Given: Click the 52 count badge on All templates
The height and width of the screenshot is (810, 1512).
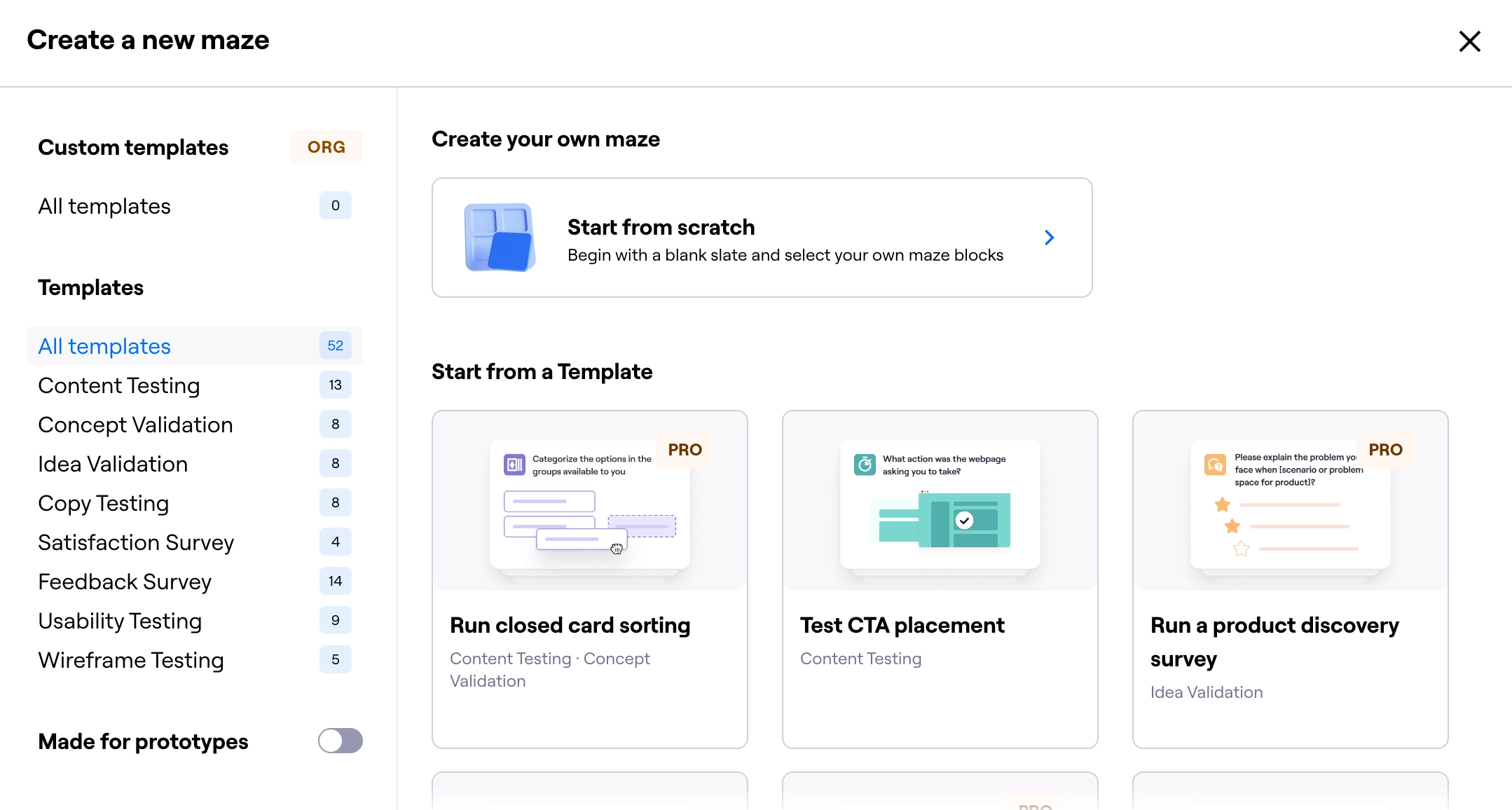Looking at the screenshot, I should point(335,345).
